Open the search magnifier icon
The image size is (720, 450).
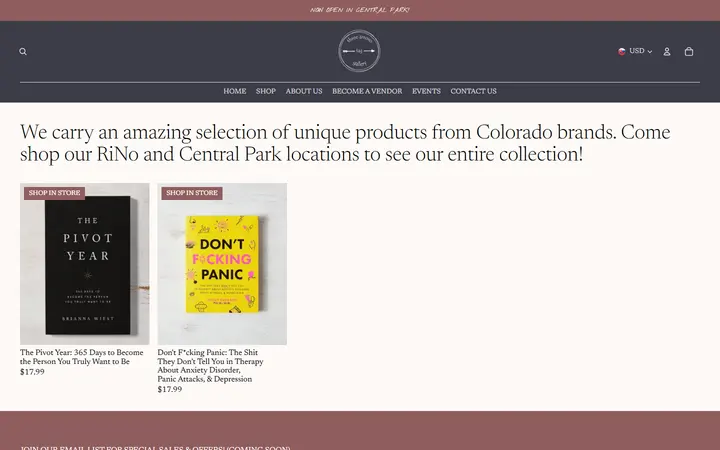coord(23,51)
